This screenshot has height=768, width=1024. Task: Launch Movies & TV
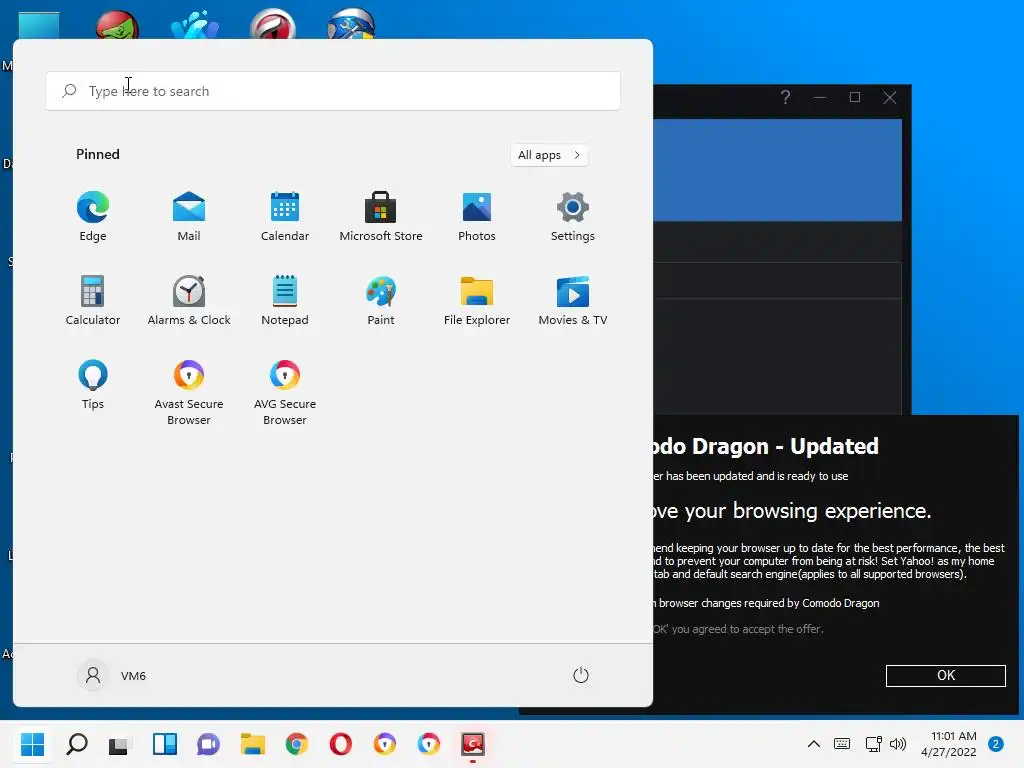[573, 300]
